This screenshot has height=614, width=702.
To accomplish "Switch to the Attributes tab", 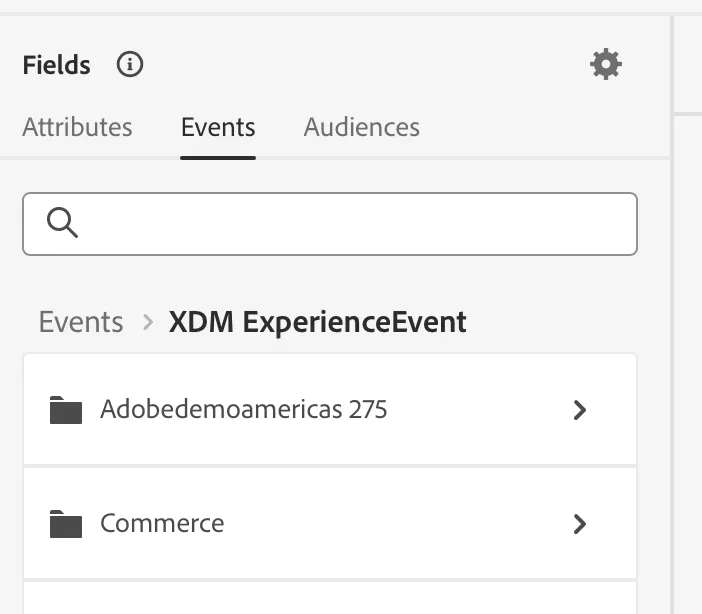I will pos(77,127).
